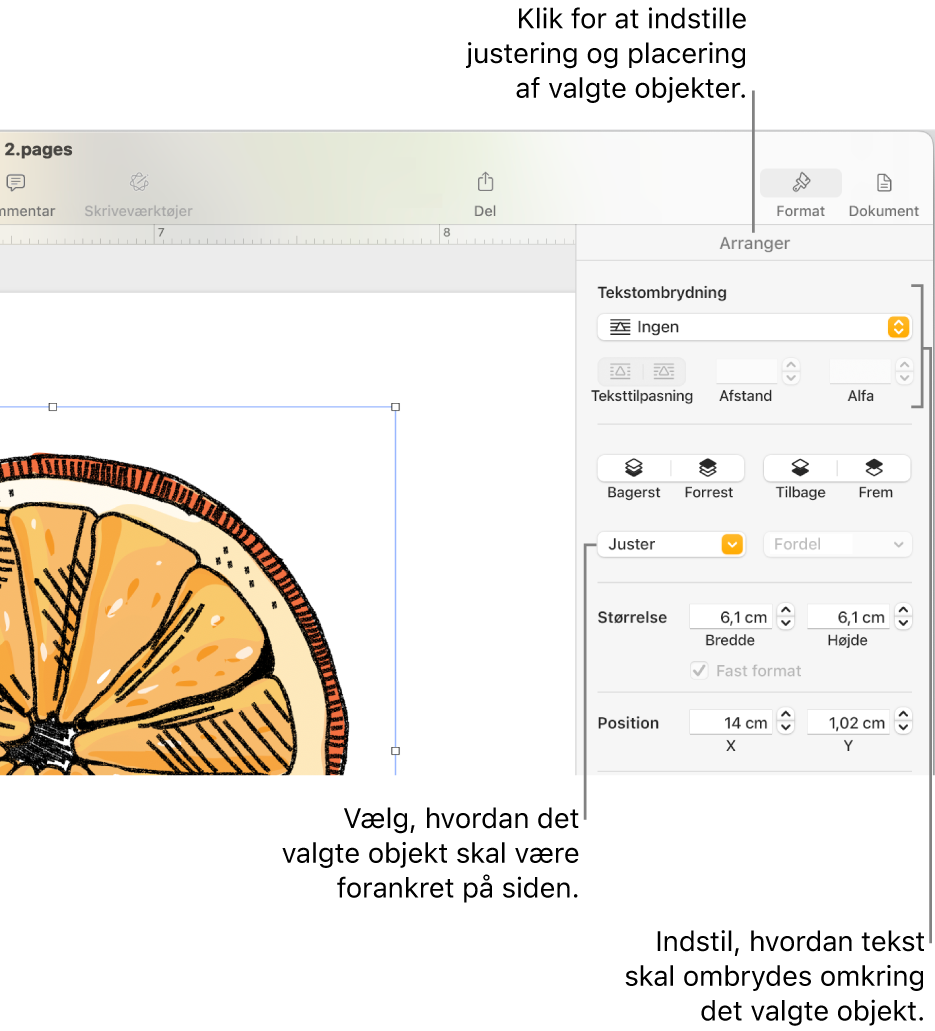Decrease Y position with stepper down

pos(904,729)
